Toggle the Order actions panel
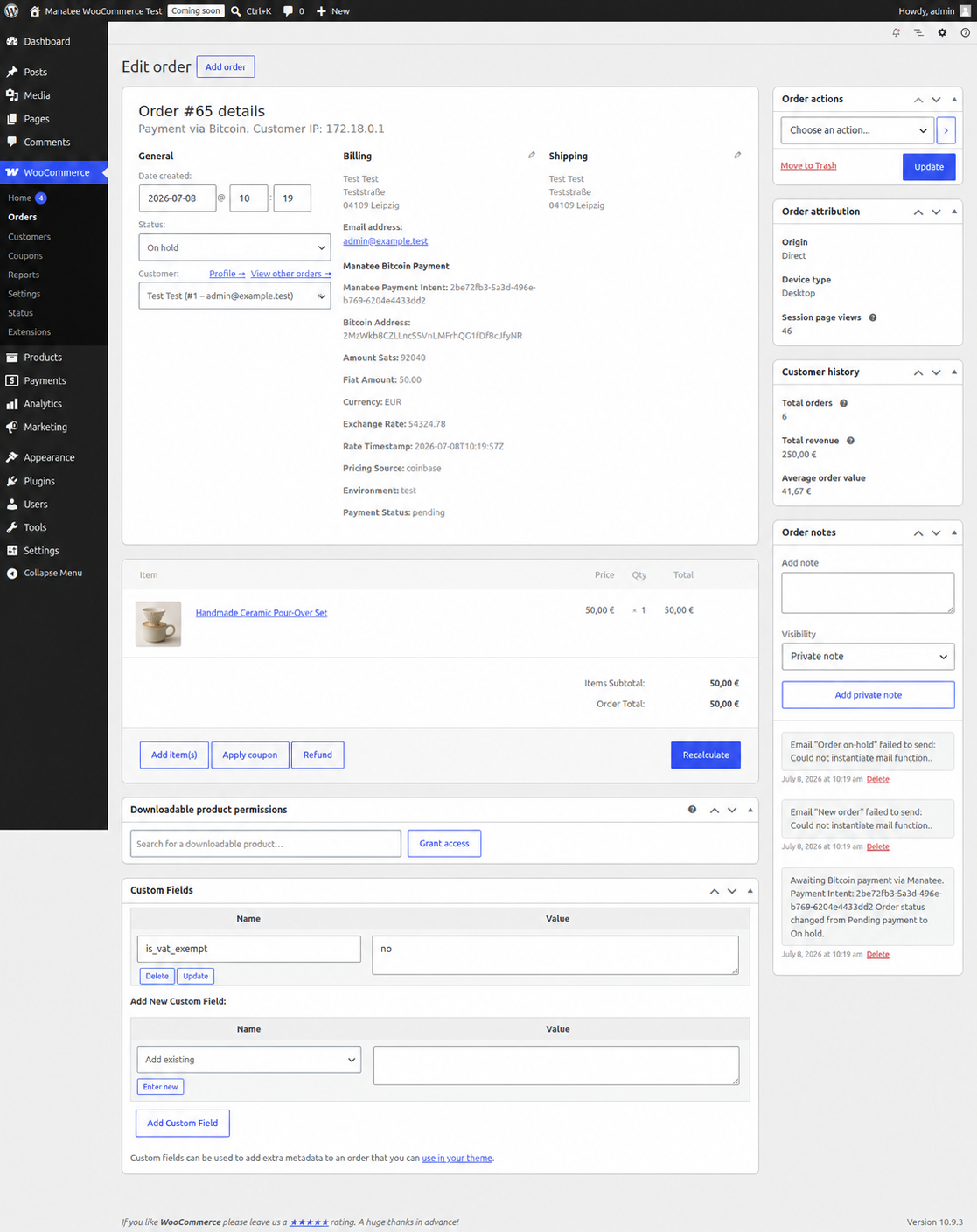 (x=954, y=100)
